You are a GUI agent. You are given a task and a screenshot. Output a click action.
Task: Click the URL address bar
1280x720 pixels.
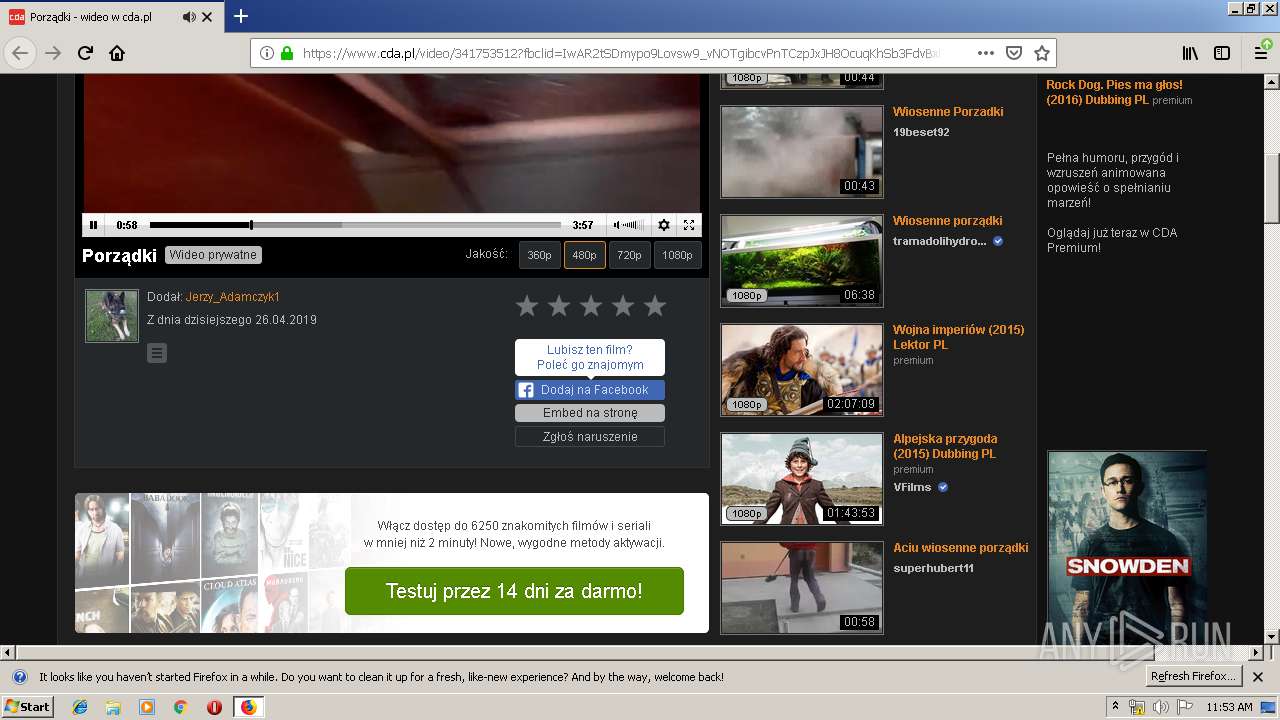click(x=620, y=53)
